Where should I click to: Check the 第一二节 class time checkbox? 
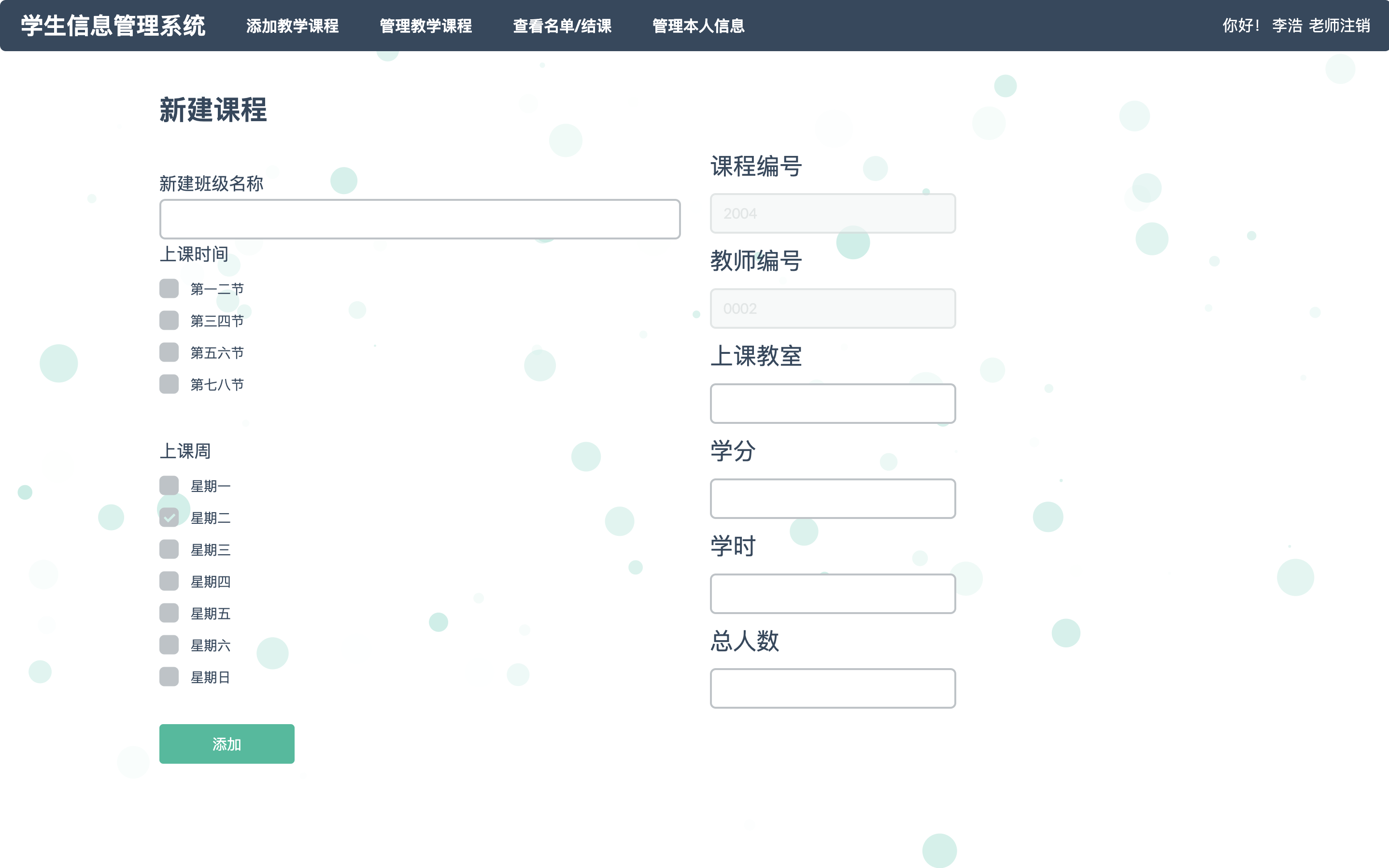click(169, 289)
